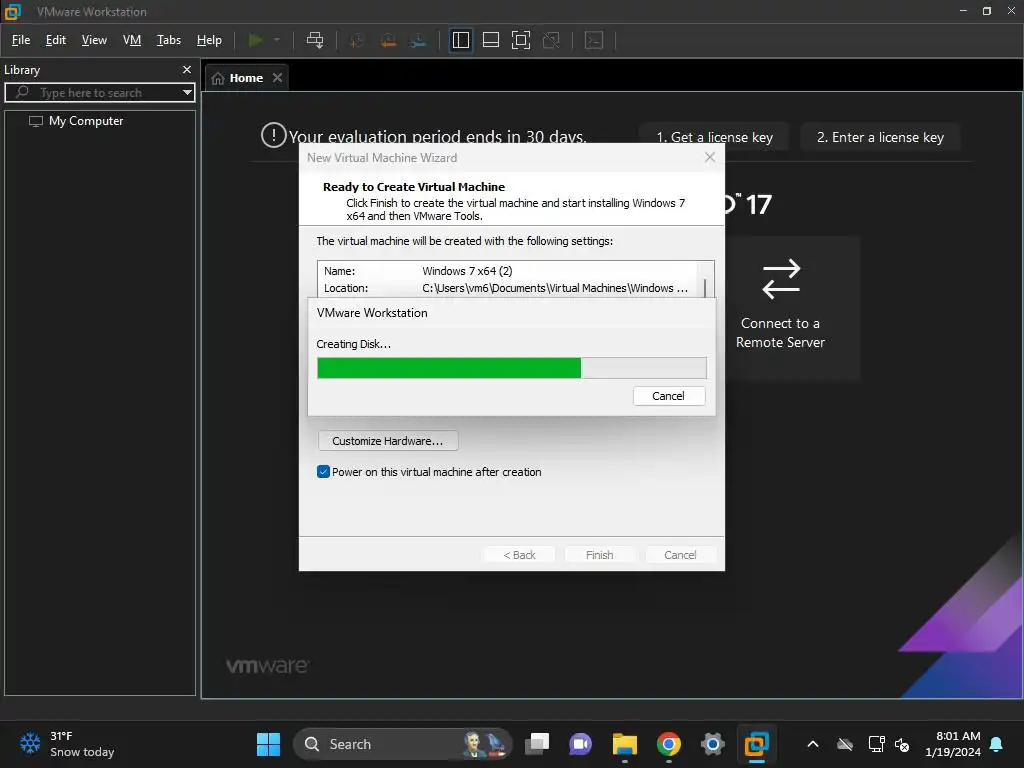Open Task View from the taskbar

tap(537, 744)
